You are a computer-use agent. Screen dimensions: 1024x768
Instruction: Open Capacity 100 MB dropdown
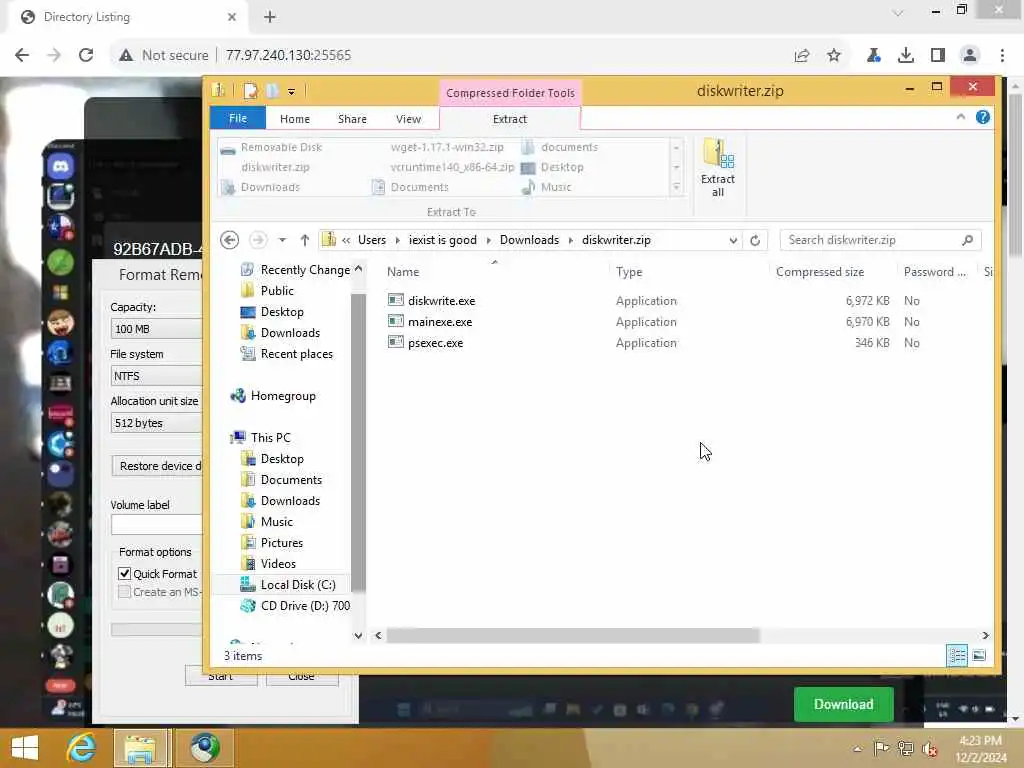click(x=157, y=328)
